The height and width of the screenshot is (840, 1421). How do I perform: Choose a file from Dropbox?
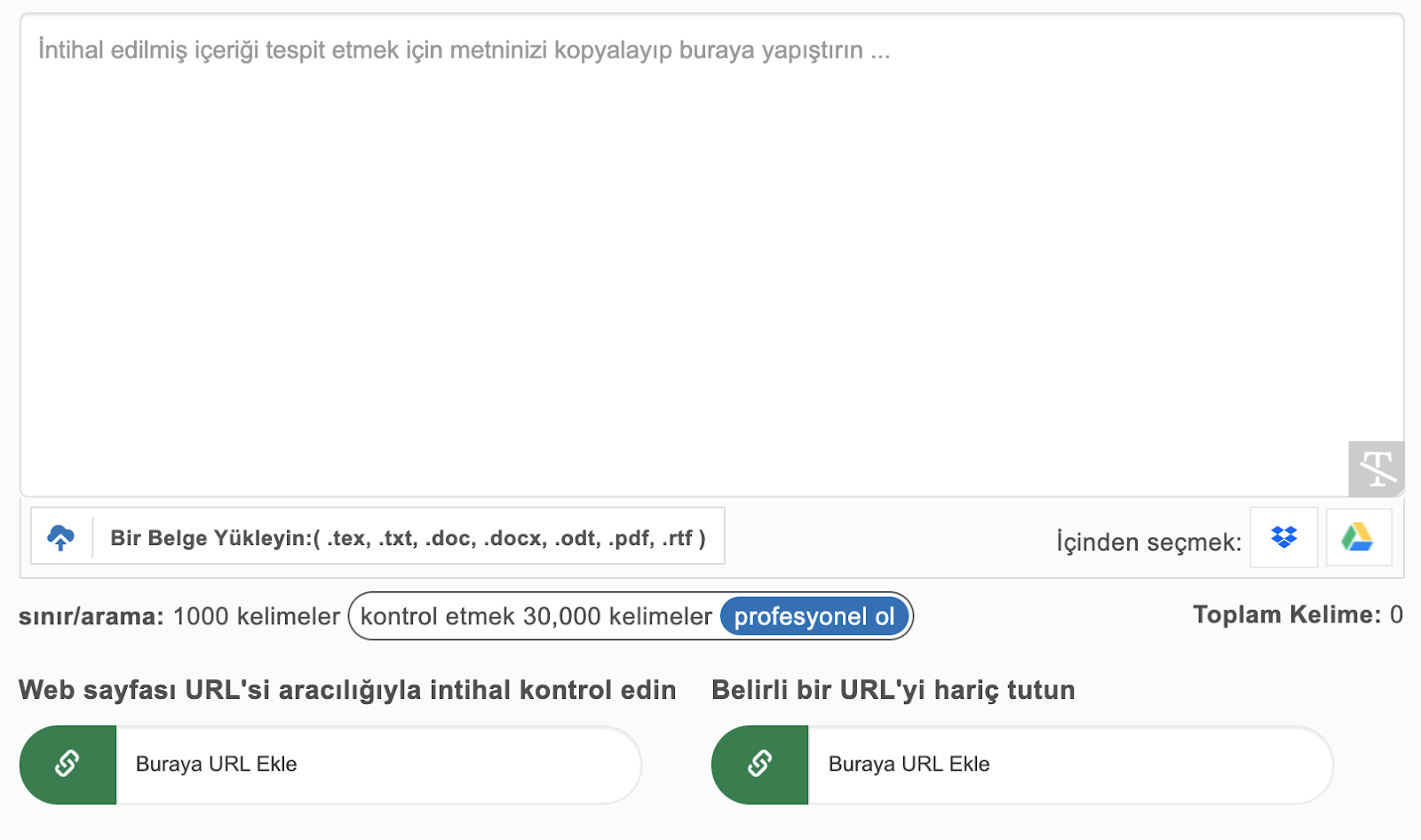1284,537
